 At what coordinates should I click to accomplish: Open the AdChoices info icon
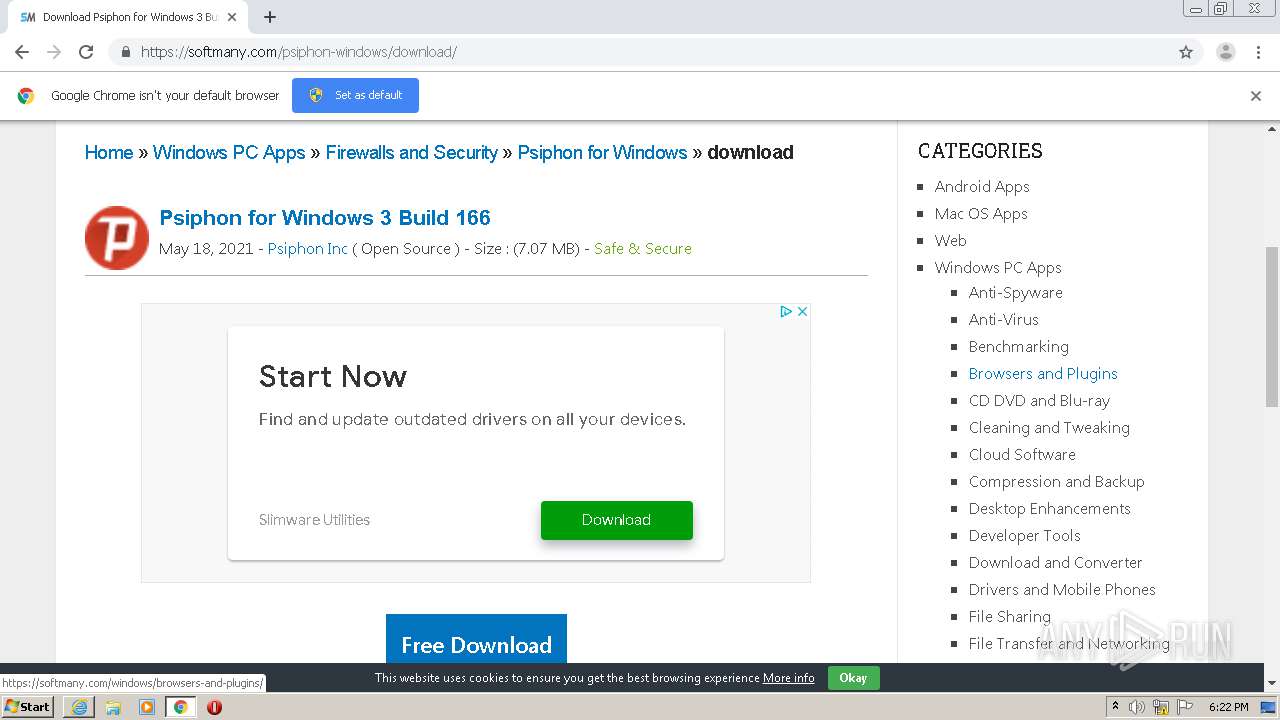[786, 312]
